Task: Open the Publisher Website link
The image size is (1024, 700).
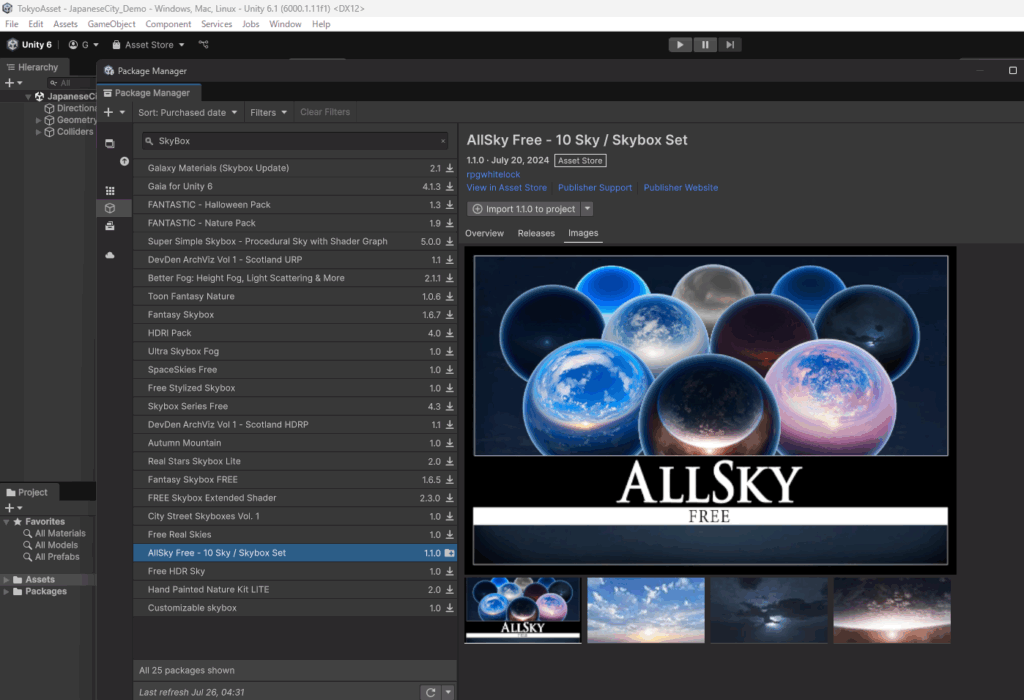Action: point(680,187)
